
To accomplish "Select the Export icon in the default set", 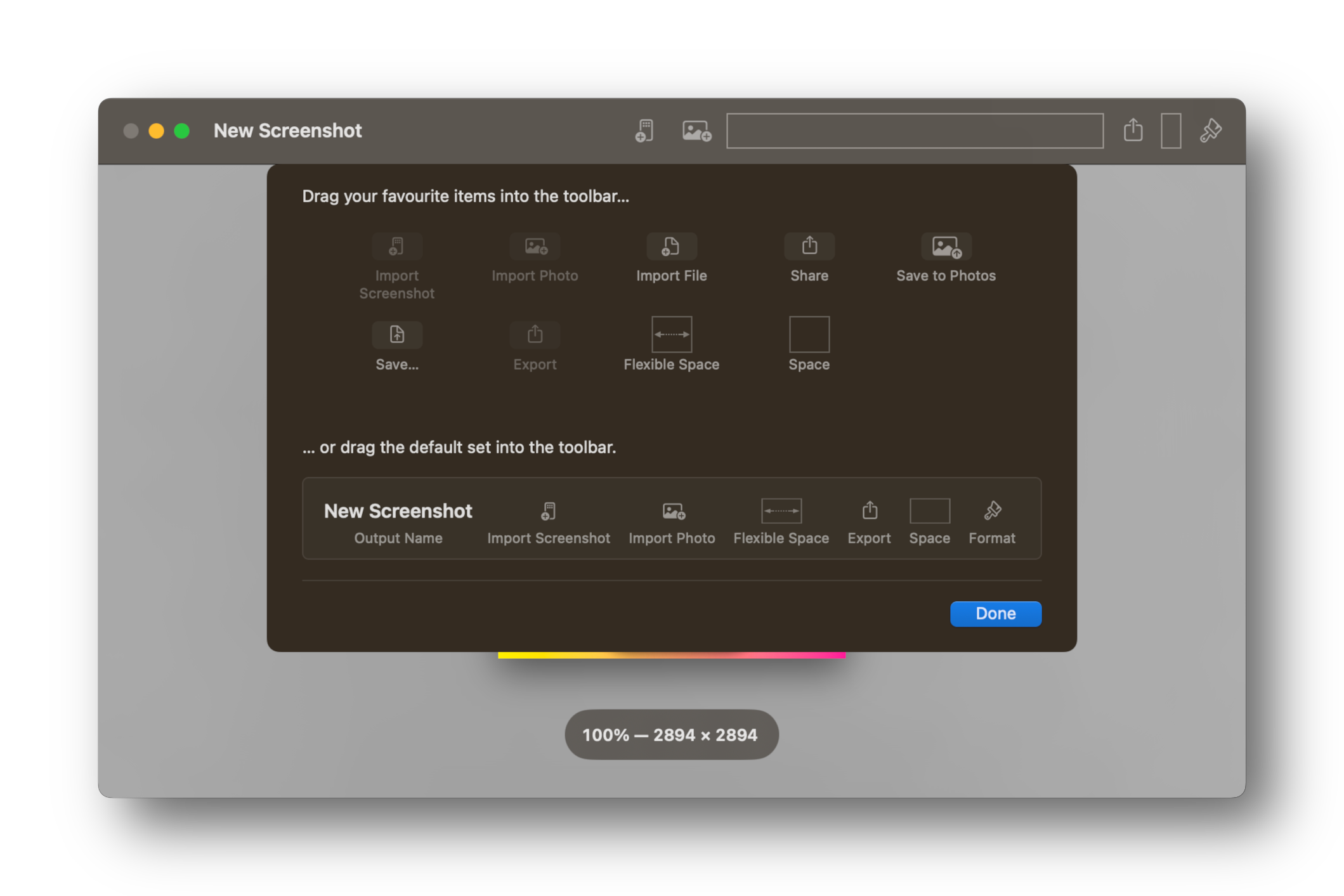I will tap(869, 510).
